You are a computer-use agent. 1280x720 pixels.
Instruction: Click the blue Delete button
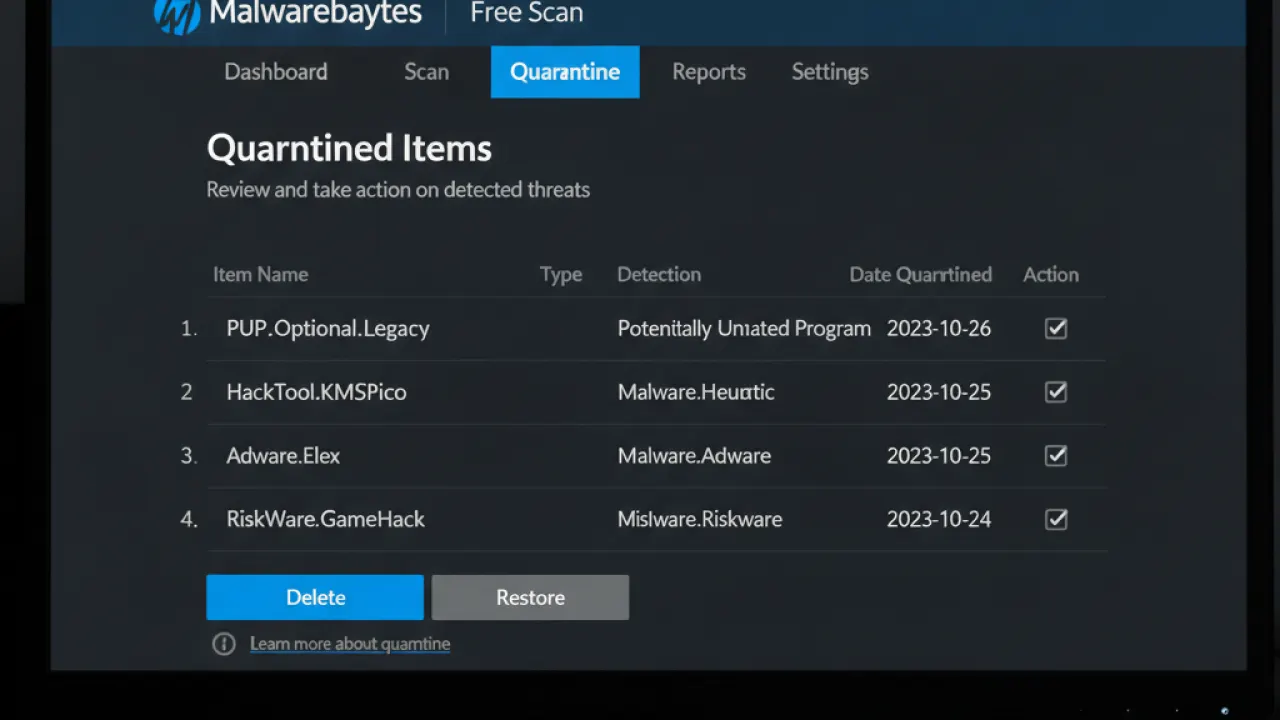tap(315, 597)
